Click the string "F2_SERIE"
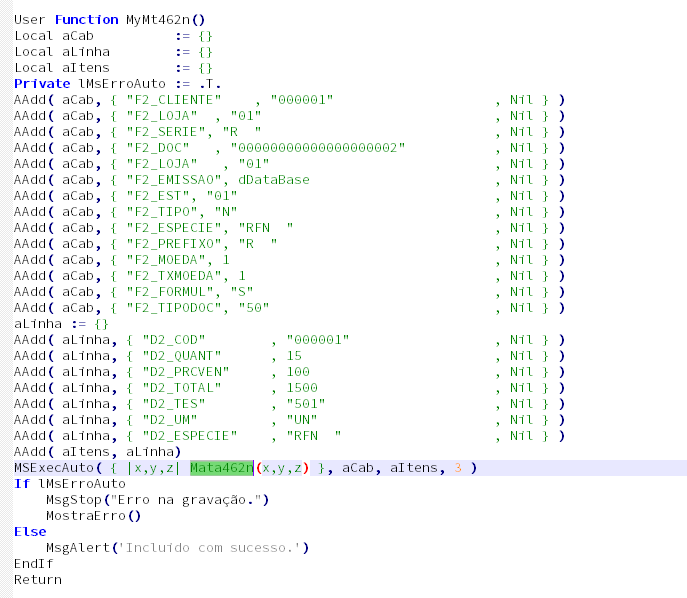This screenshot has height=598, width=687. coord(166,132)
